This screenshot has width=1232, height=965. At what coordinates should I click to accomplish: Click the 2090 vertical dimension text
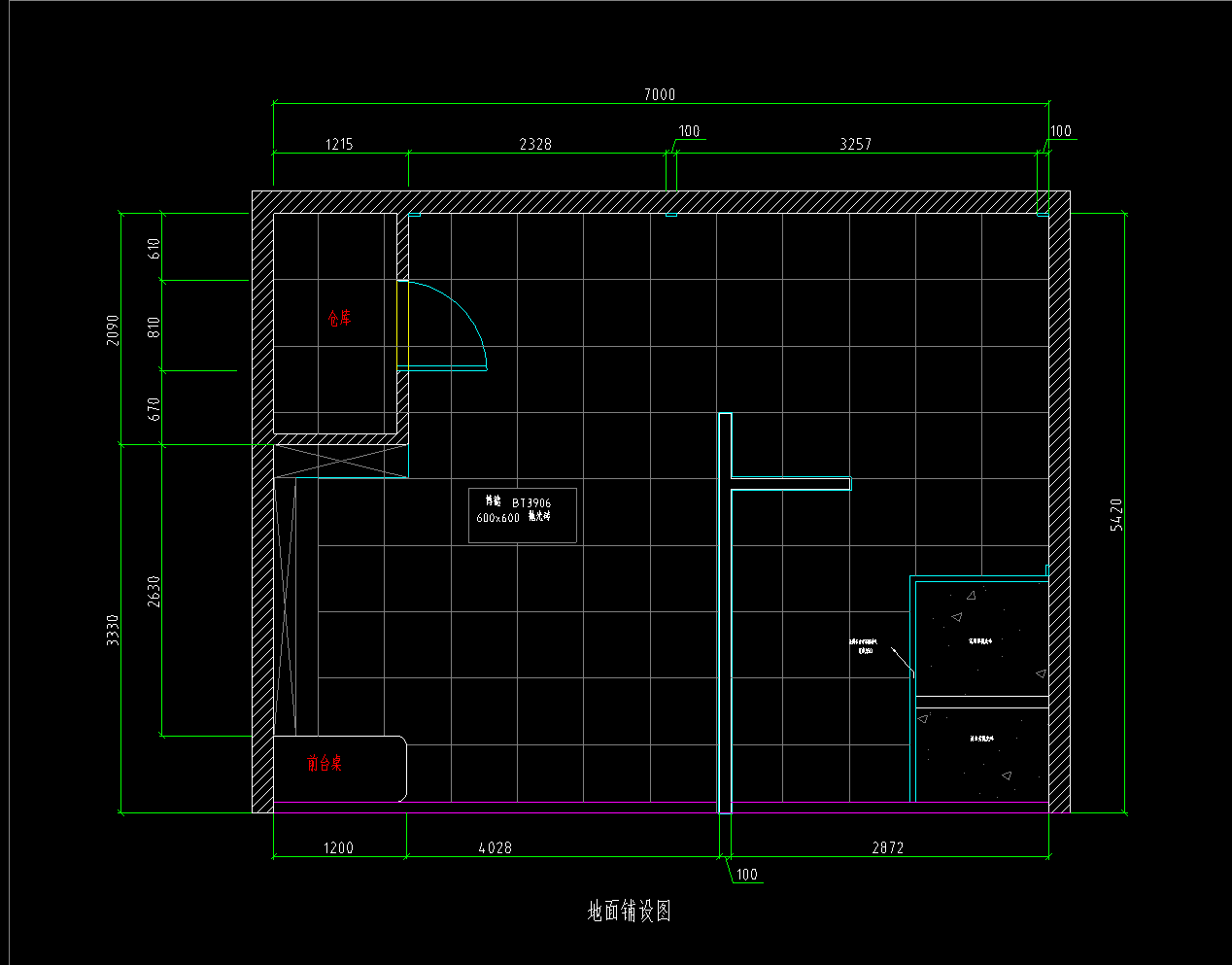click(113, 329)
